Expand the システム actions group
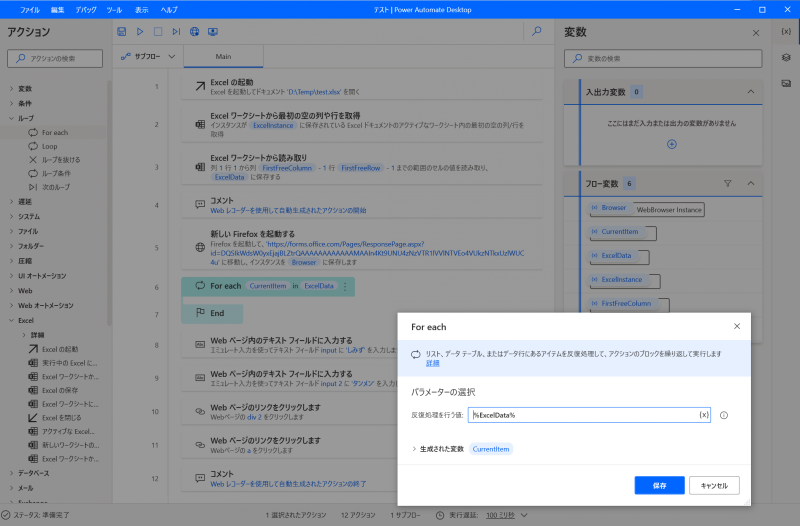 (11, 216)
